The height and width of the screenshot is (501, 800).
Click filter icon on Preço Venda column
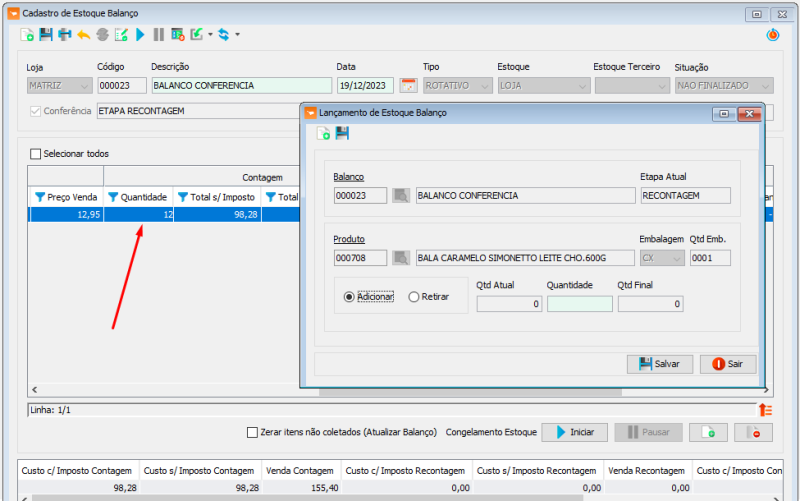click(x=40, y=197)
